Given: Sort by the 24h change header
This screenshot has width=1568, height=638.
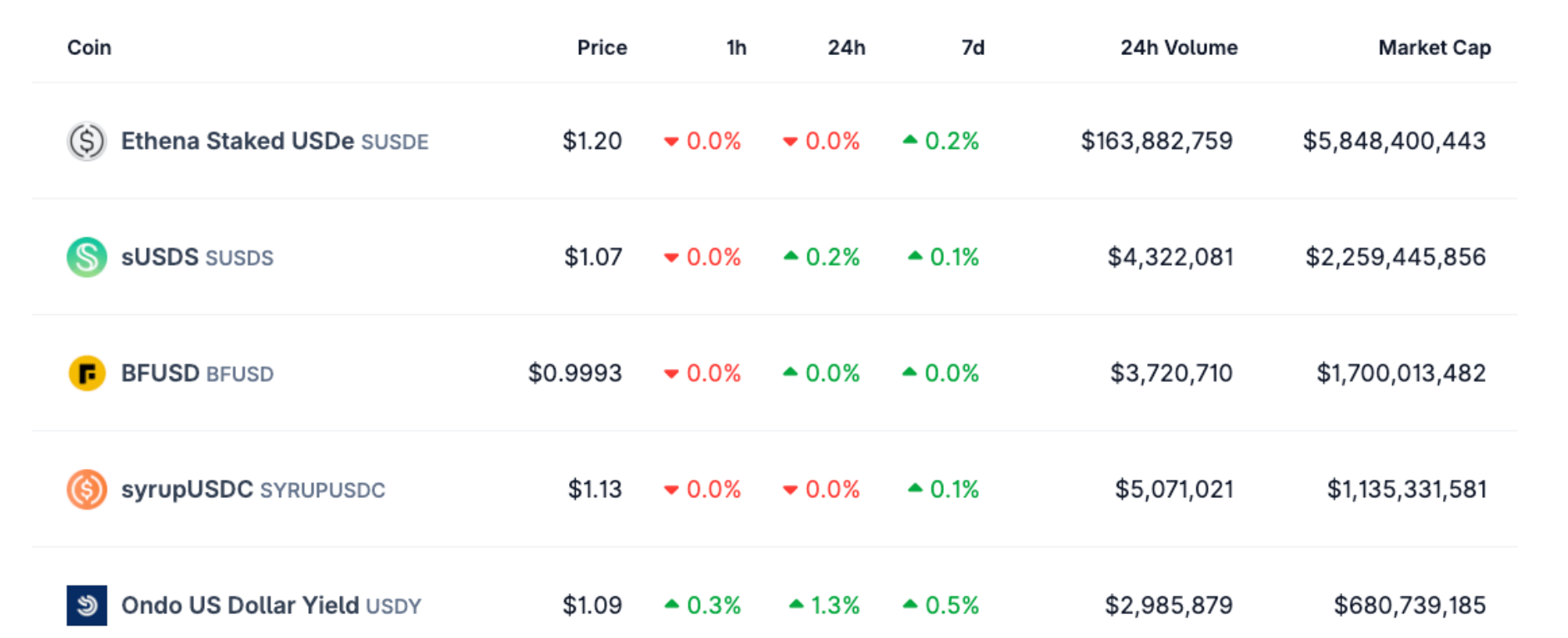Looking at the screenshot, I should (x=846, y=47).
